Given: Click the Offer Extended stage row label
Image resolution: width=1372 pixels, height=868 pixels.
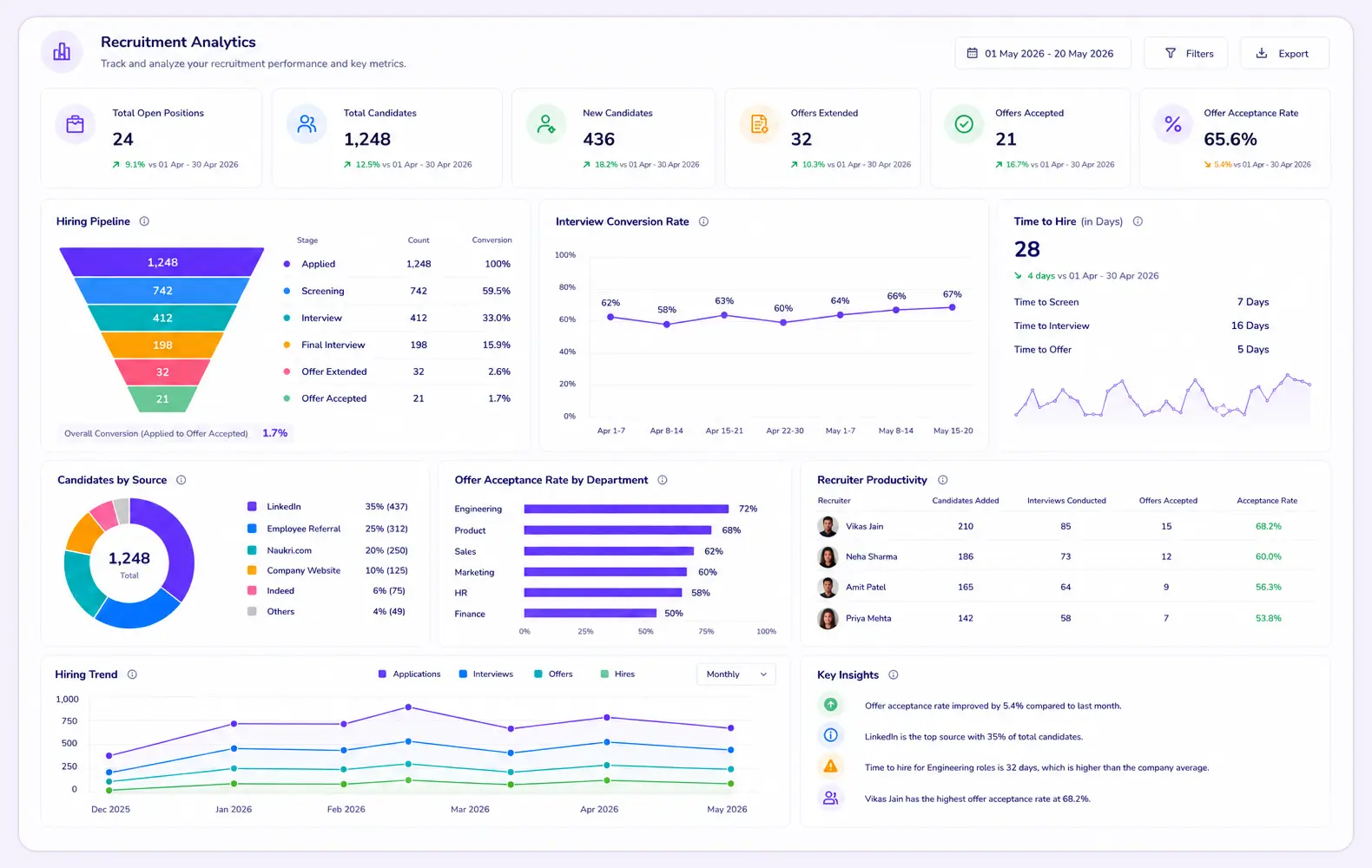Looking at the screenshot, I should click(334, 372).
